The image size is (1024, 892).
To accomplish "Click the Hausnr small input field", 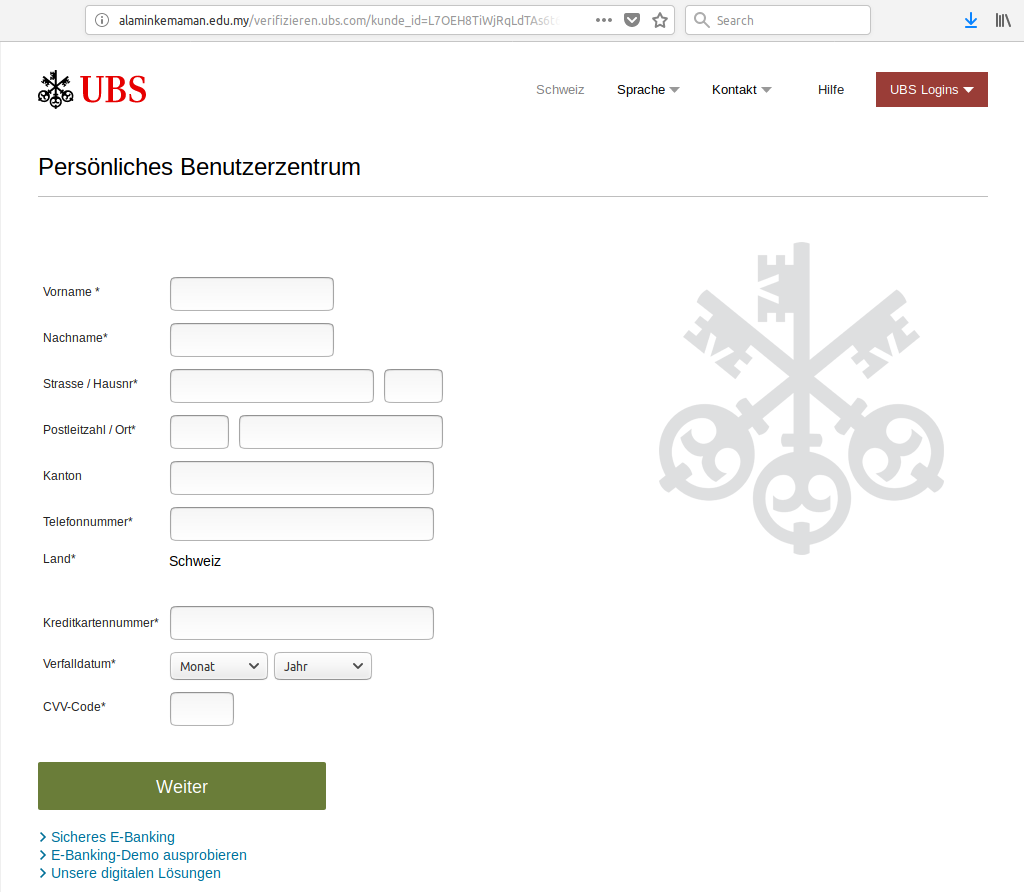I will pyautogui.click(x=413, y=386).
